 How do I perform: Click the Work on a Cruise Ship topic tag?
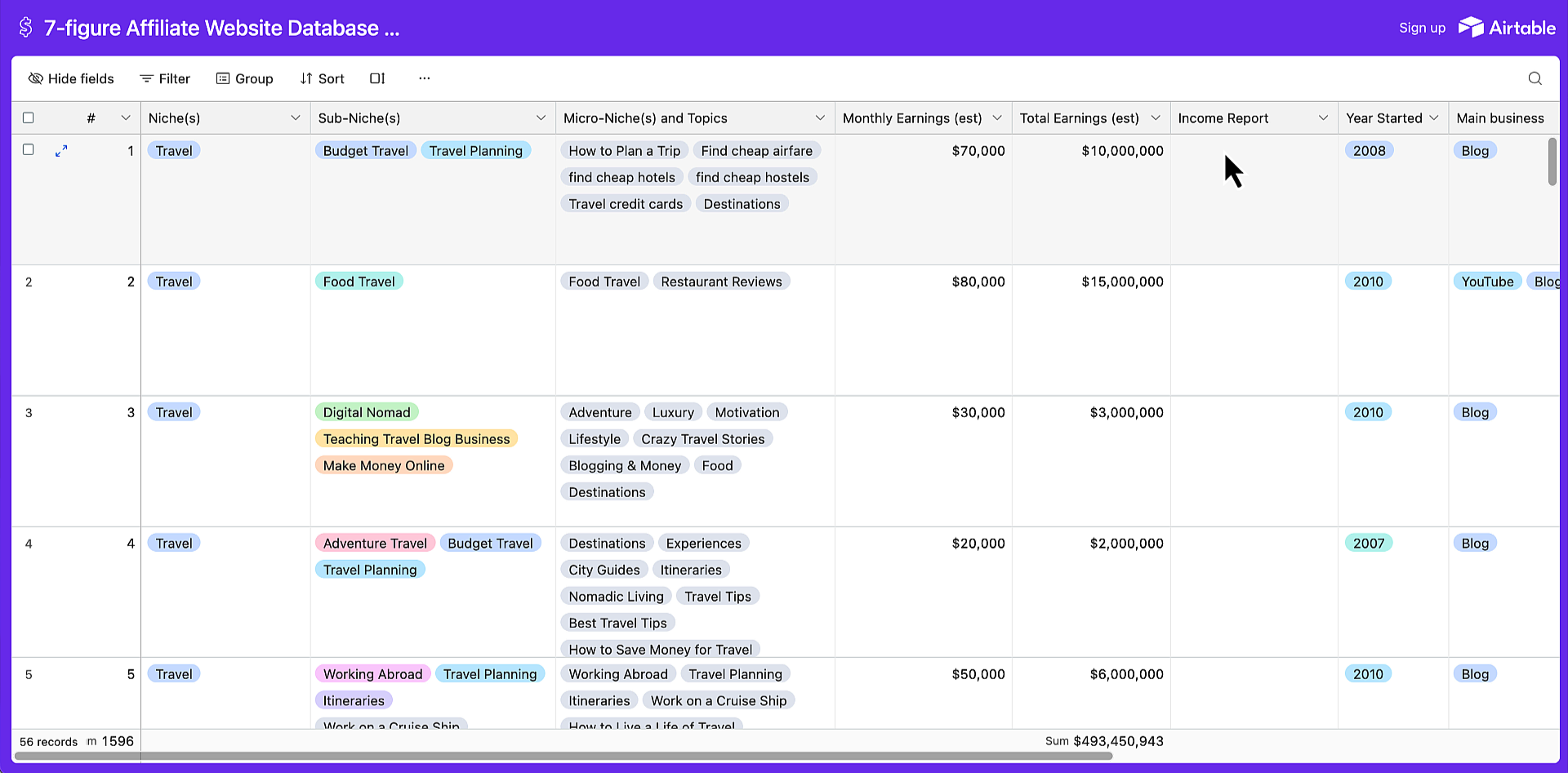click(719, 700)
